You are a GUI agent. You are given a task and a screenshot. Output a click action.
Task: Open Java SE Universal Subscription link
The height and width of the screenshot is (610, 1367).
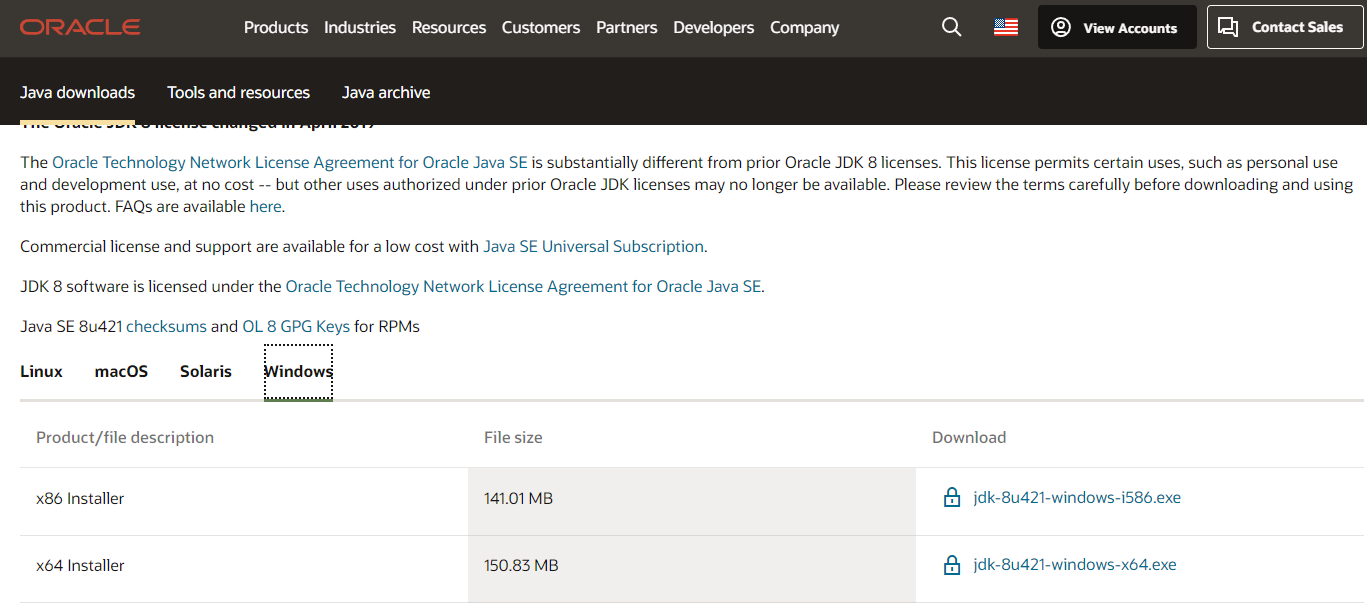[593, 246]
